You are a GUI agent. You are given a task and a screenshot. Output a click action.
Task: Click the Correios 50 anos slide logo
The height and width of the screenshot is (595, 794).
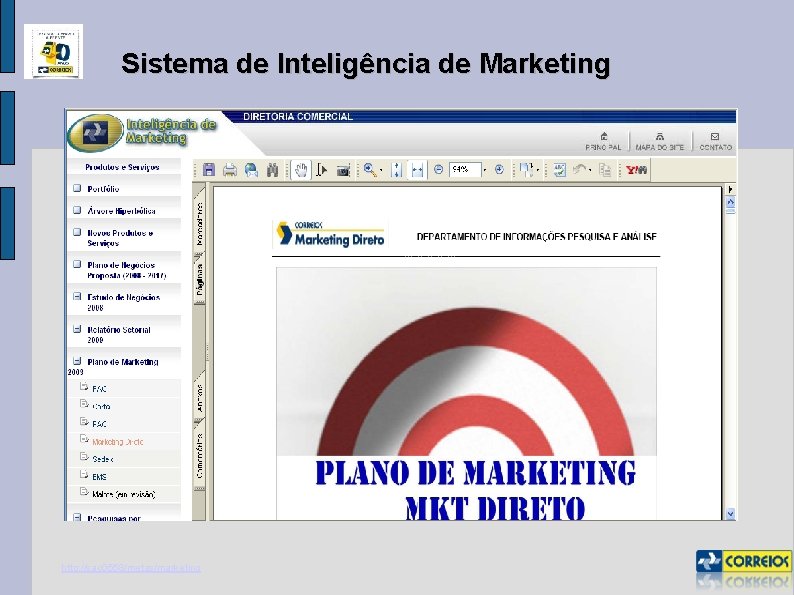click(x=54, y=51)
